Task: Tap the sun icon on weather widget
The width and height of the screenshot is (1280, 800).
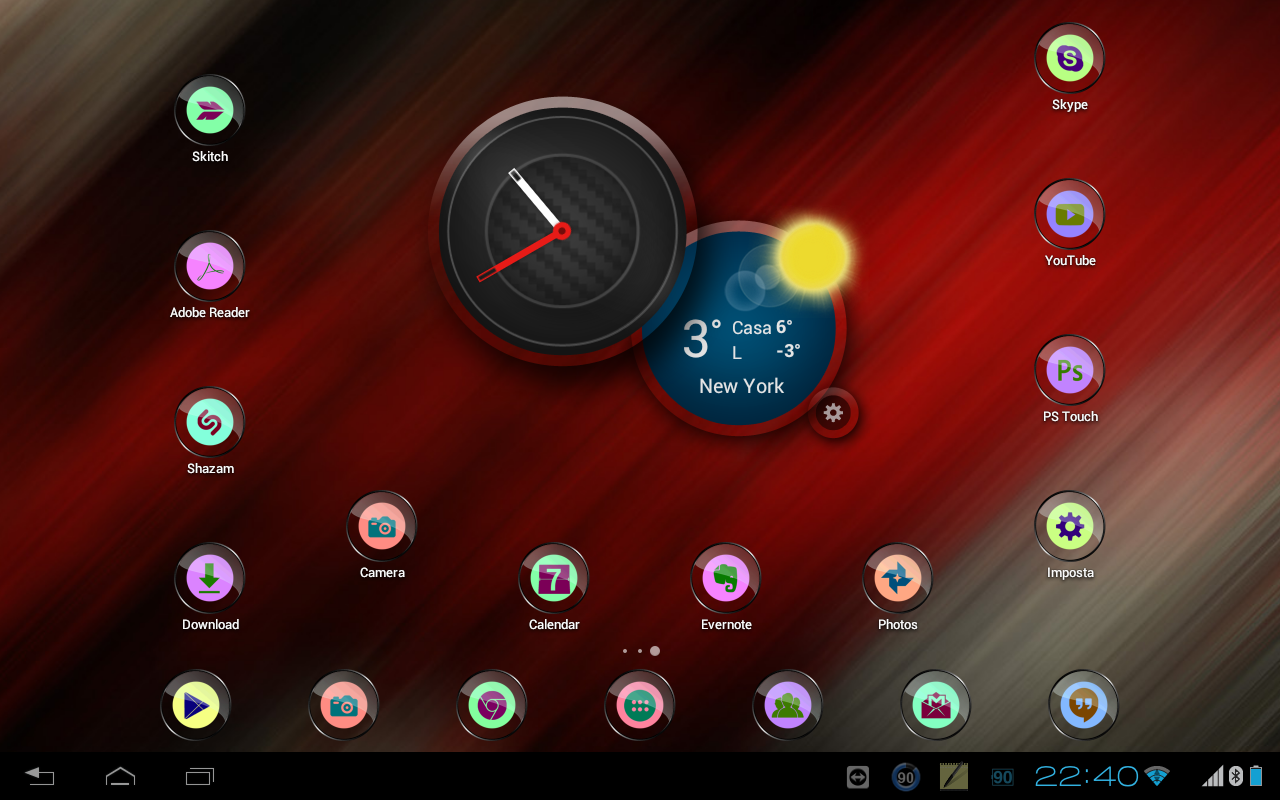Action: tap(813, 256)
